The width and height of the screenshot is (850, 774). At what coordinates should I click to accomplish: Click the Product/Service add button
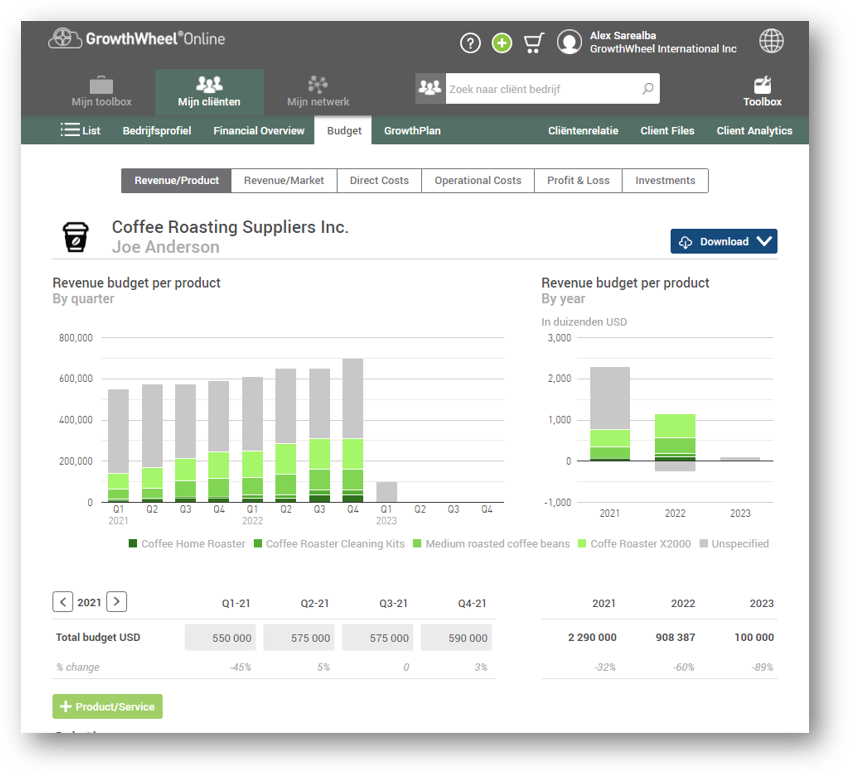pyautogui.click(x=107, y=706)
